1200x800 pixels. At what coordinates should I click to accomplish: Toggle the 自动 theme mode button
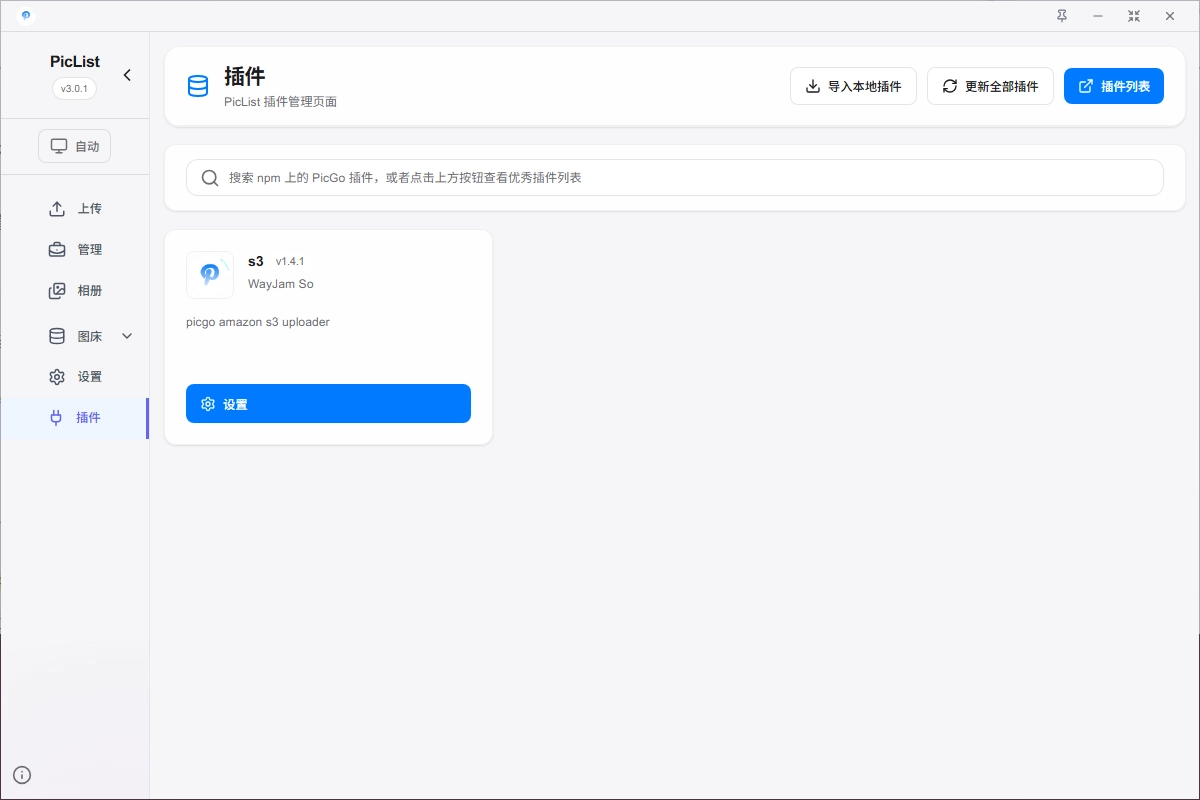click(75, 146)
